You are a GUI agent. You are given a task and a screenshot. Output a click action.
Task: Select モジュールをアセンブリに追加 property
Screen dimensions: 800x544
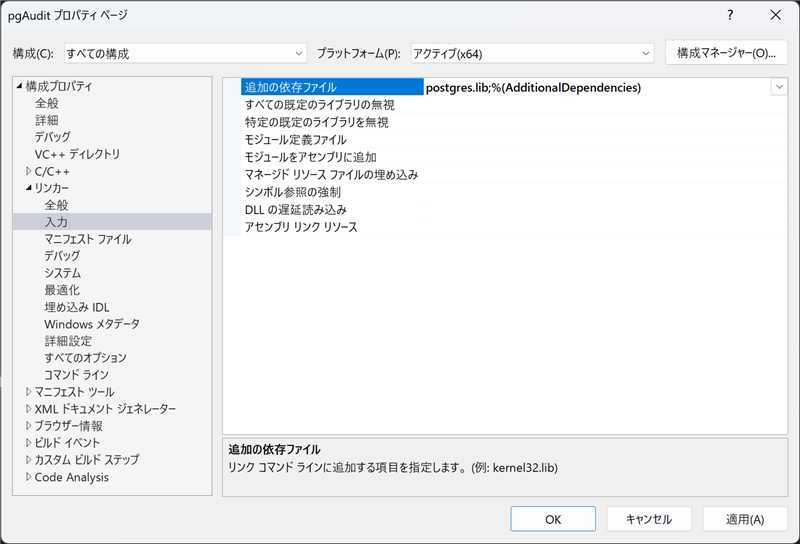310,157
